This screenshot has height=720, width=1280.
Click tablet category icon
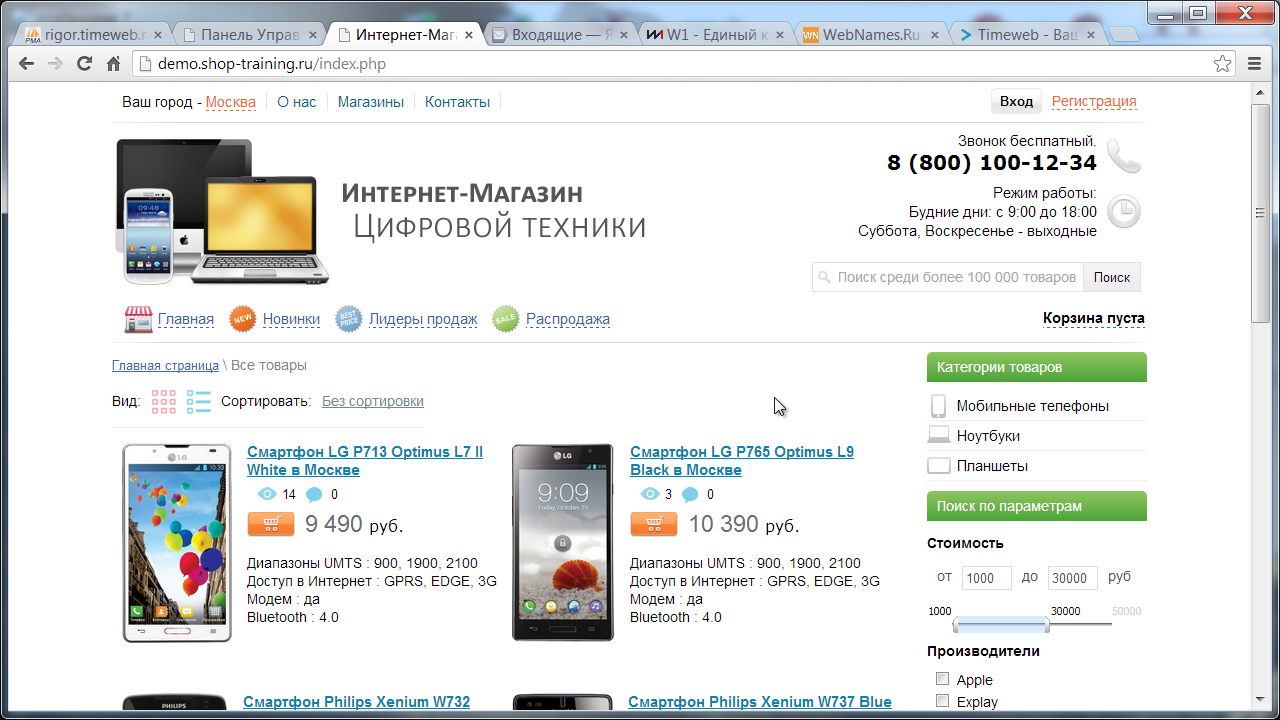(x=939, y=466)
